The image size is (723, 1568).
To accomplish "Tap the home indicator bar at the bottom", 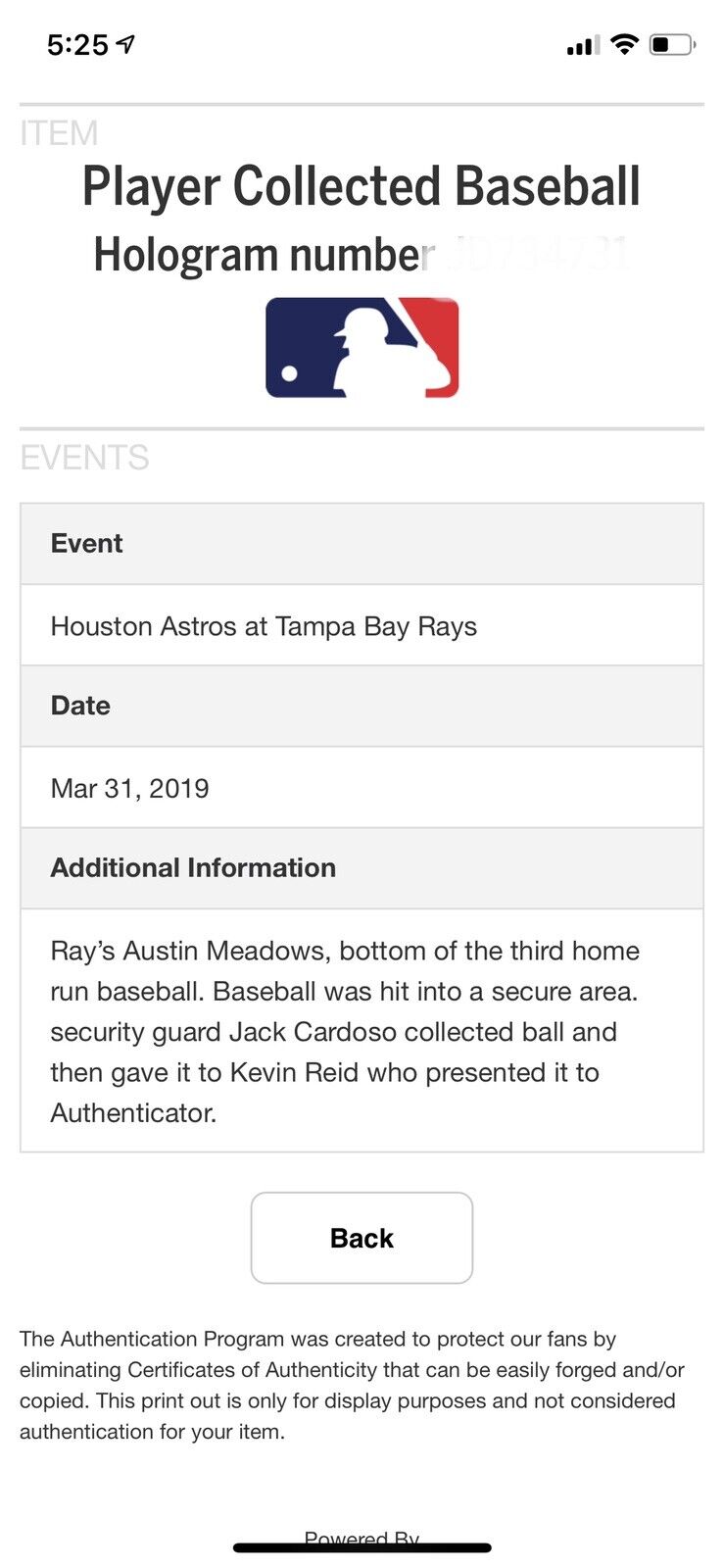I will 361,1548.
